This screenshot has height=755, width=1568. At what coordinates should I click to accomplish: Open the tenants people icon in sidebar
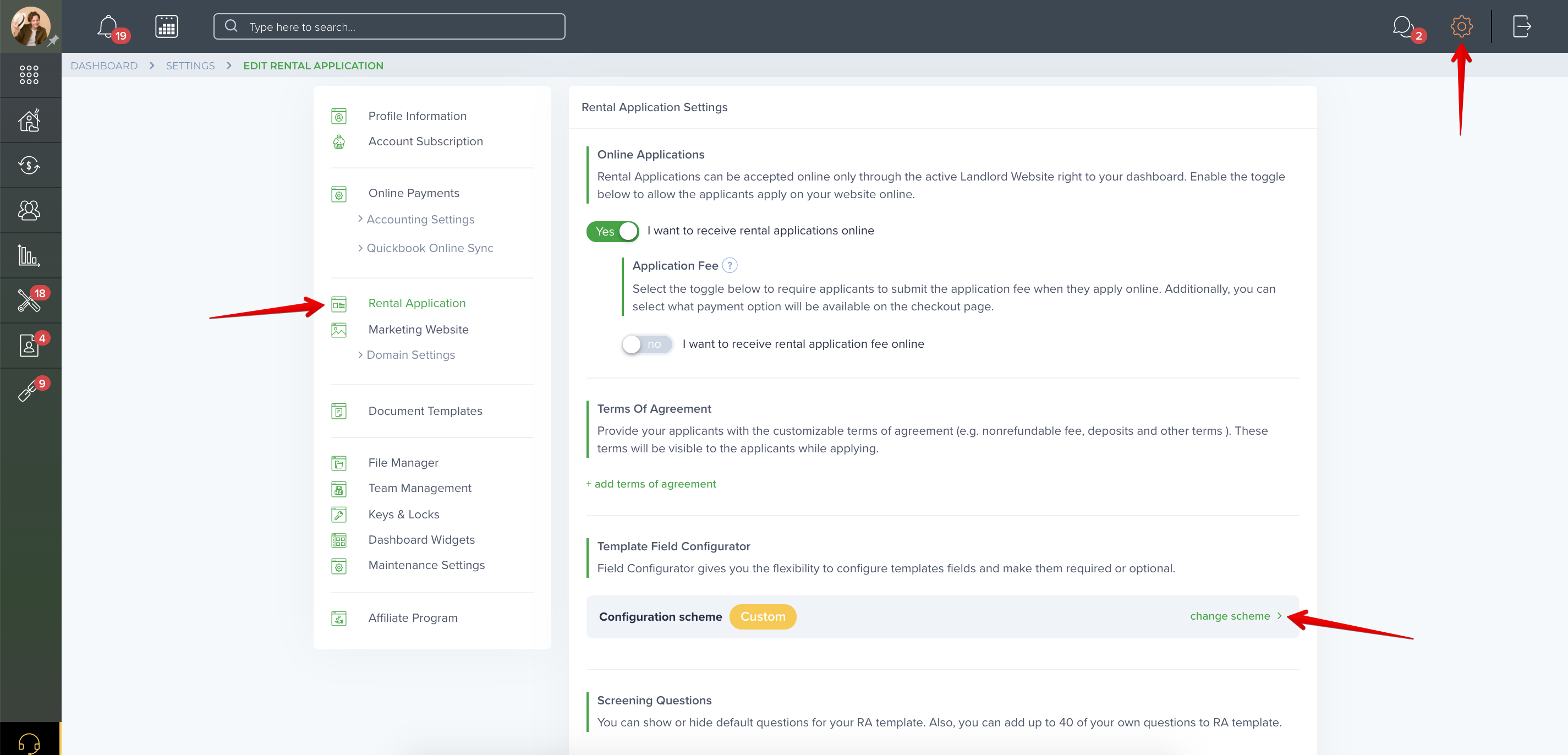click(29, 210)
